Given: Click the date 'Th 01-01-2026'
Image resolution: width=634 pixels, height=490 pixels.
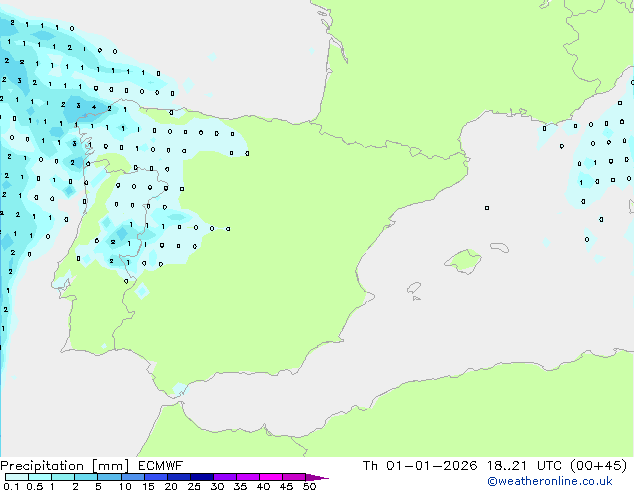Looking at the screenshot, I should pos(420,466).
